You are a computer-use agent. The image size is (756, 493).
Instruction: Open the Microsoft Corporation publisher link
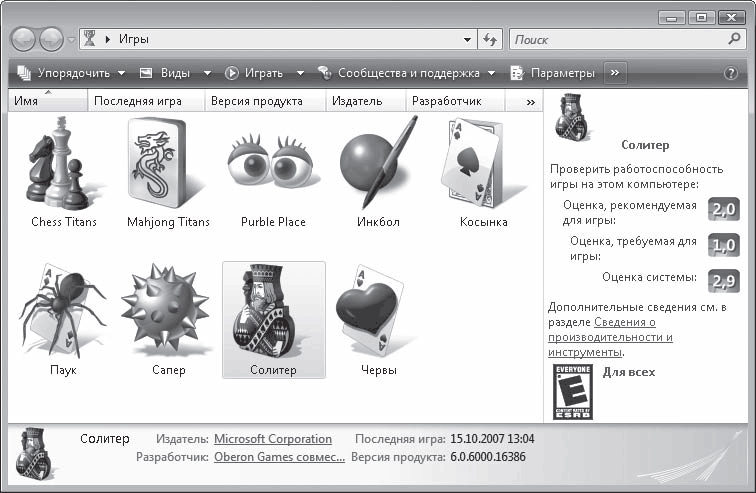pos(273,439)
